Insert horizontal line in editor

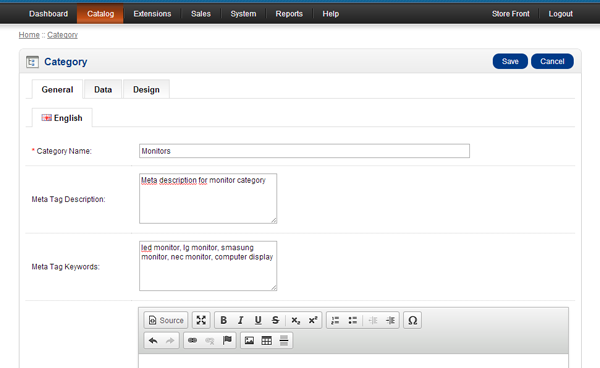[x=284, y=340]
